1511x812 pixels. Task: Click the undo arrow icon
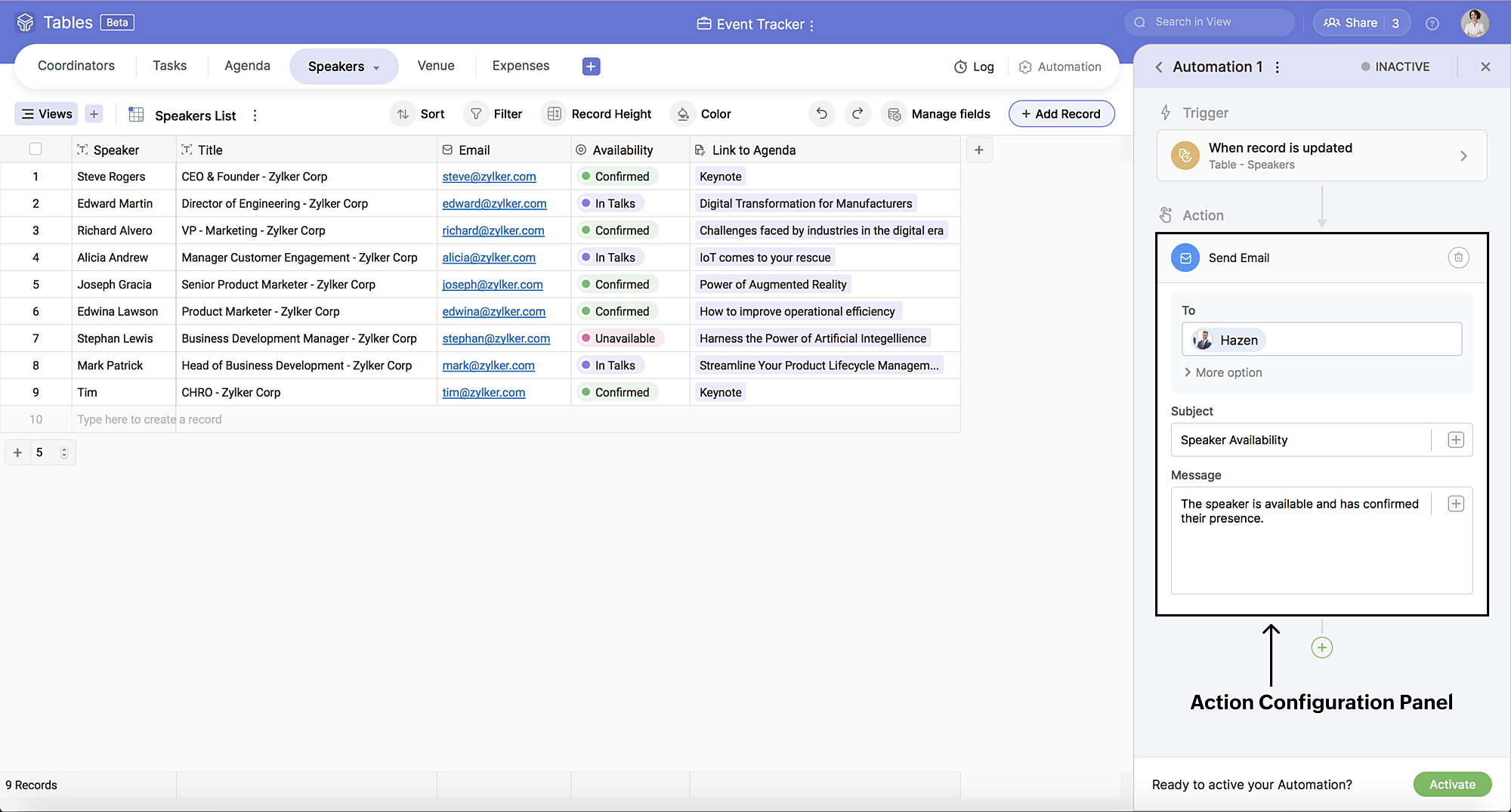click(x=821, y=114)
